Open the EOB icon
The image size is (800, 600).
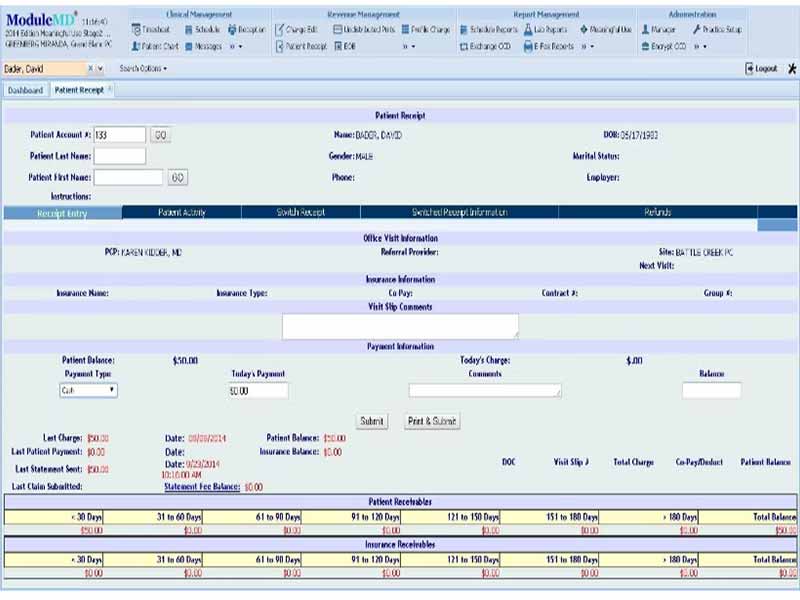tap(338, 46)
